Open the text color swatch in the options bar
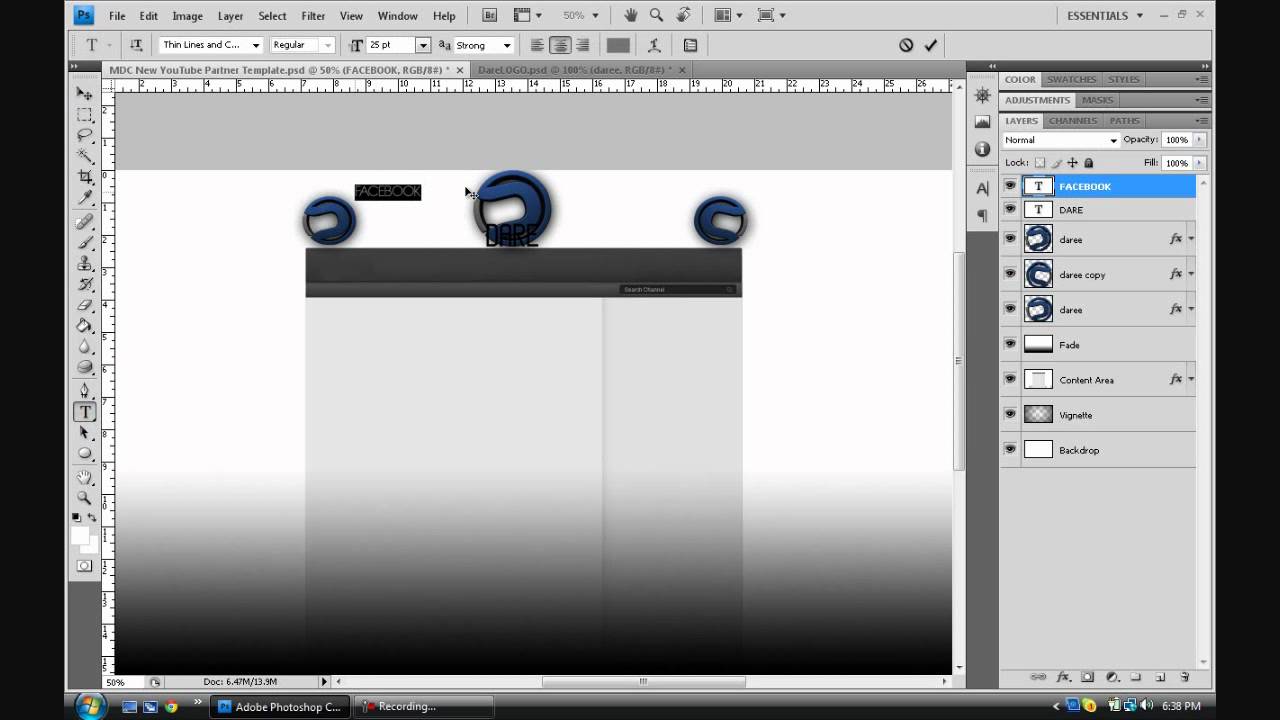 [x=618, y=45]
